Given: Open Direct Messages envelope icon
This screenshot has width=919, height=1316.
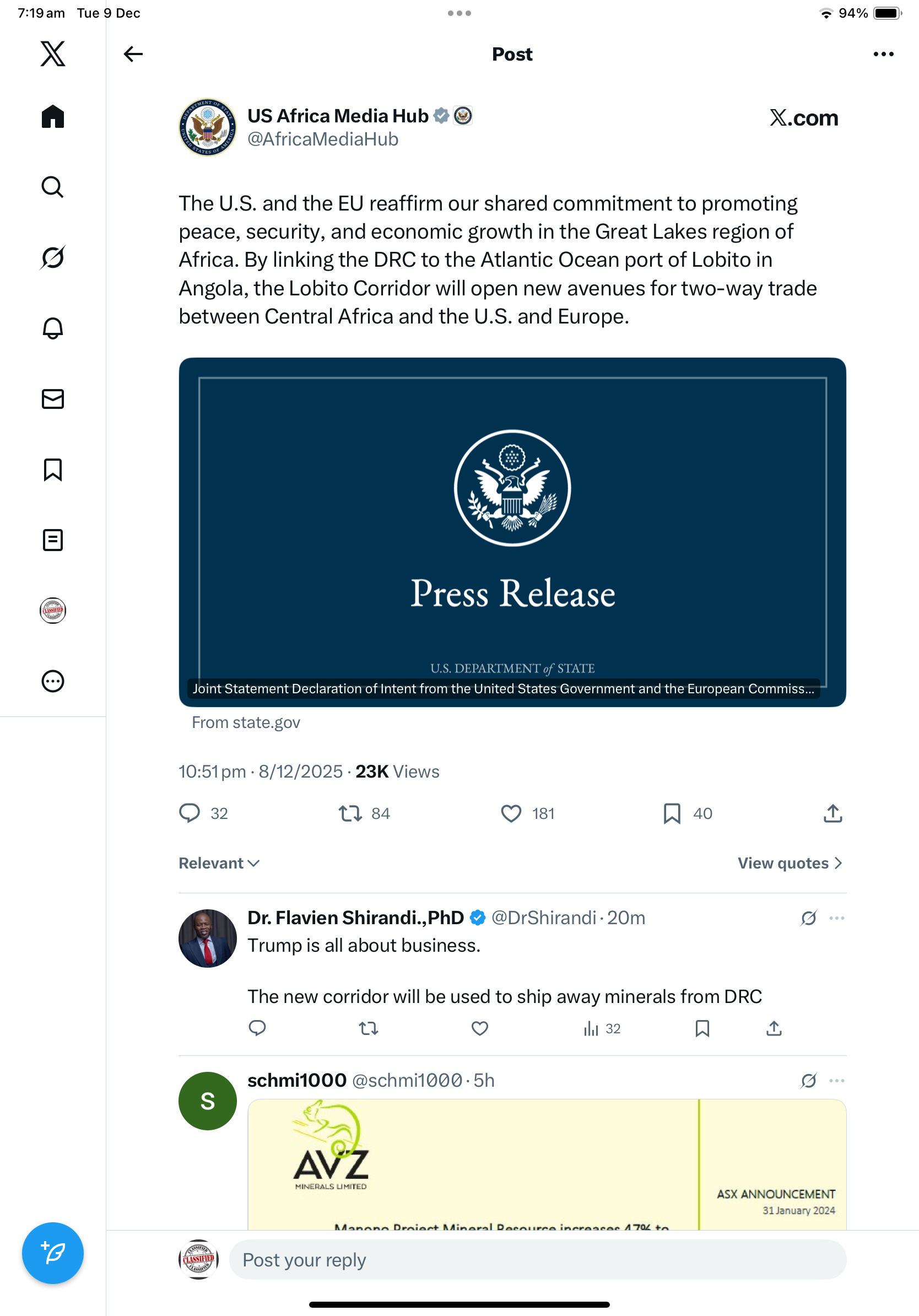Looking at the screenshot, I should [53, 399].
